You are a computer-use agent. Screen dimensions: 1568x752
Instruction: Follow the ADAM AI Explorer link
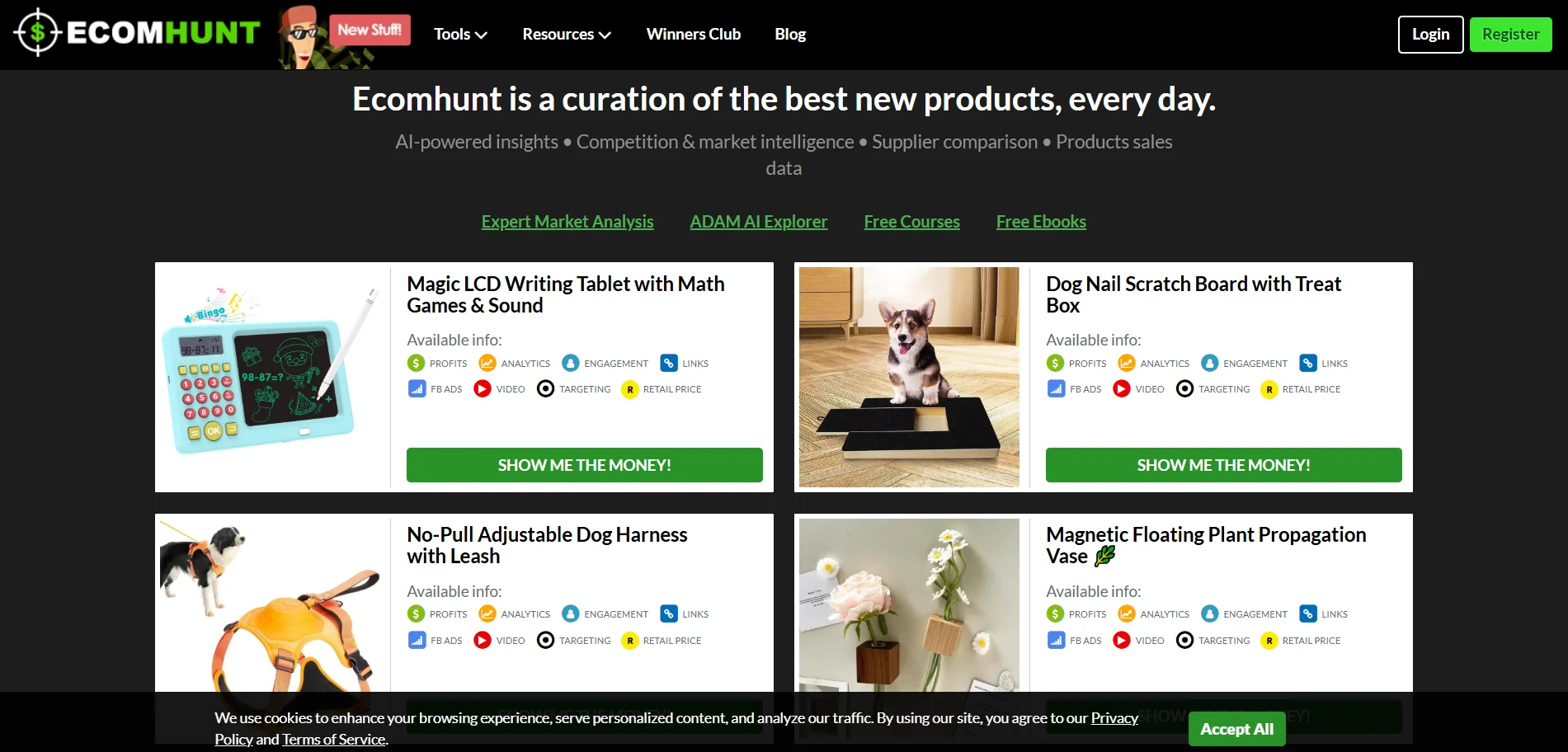click(x=759, y=222)
